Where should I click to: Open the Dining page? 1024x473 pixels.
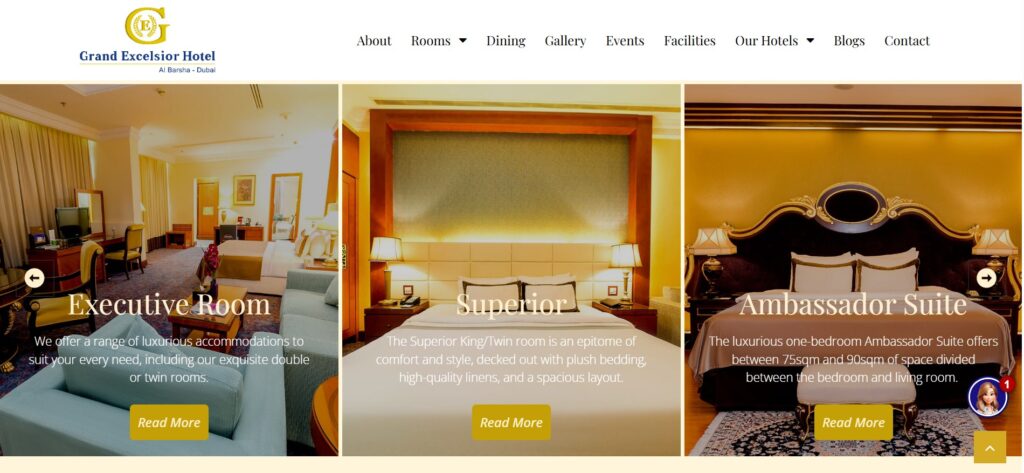point(505,41)
